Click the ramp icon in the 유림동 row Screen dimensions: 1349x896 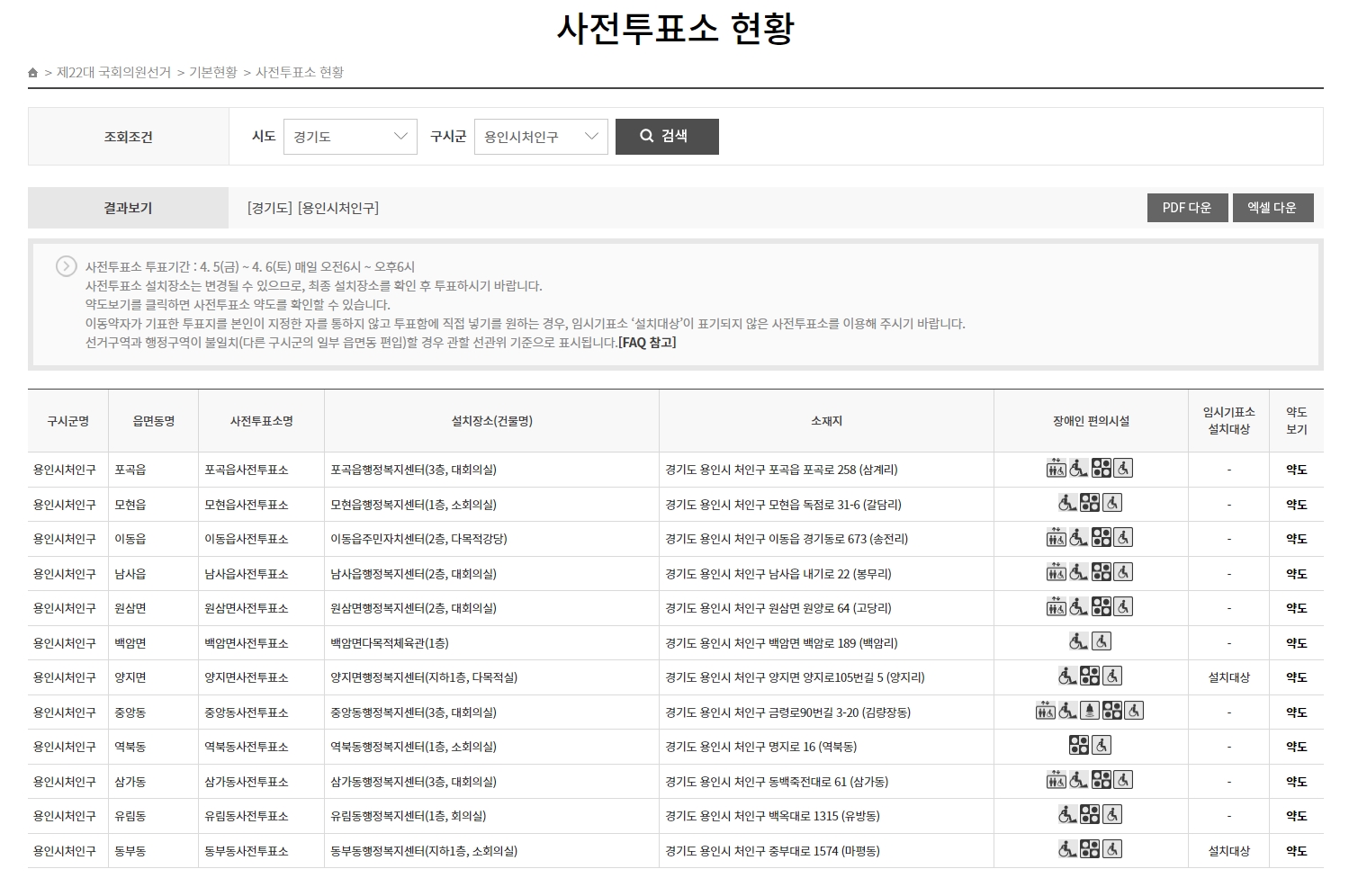pos(1067,814)
